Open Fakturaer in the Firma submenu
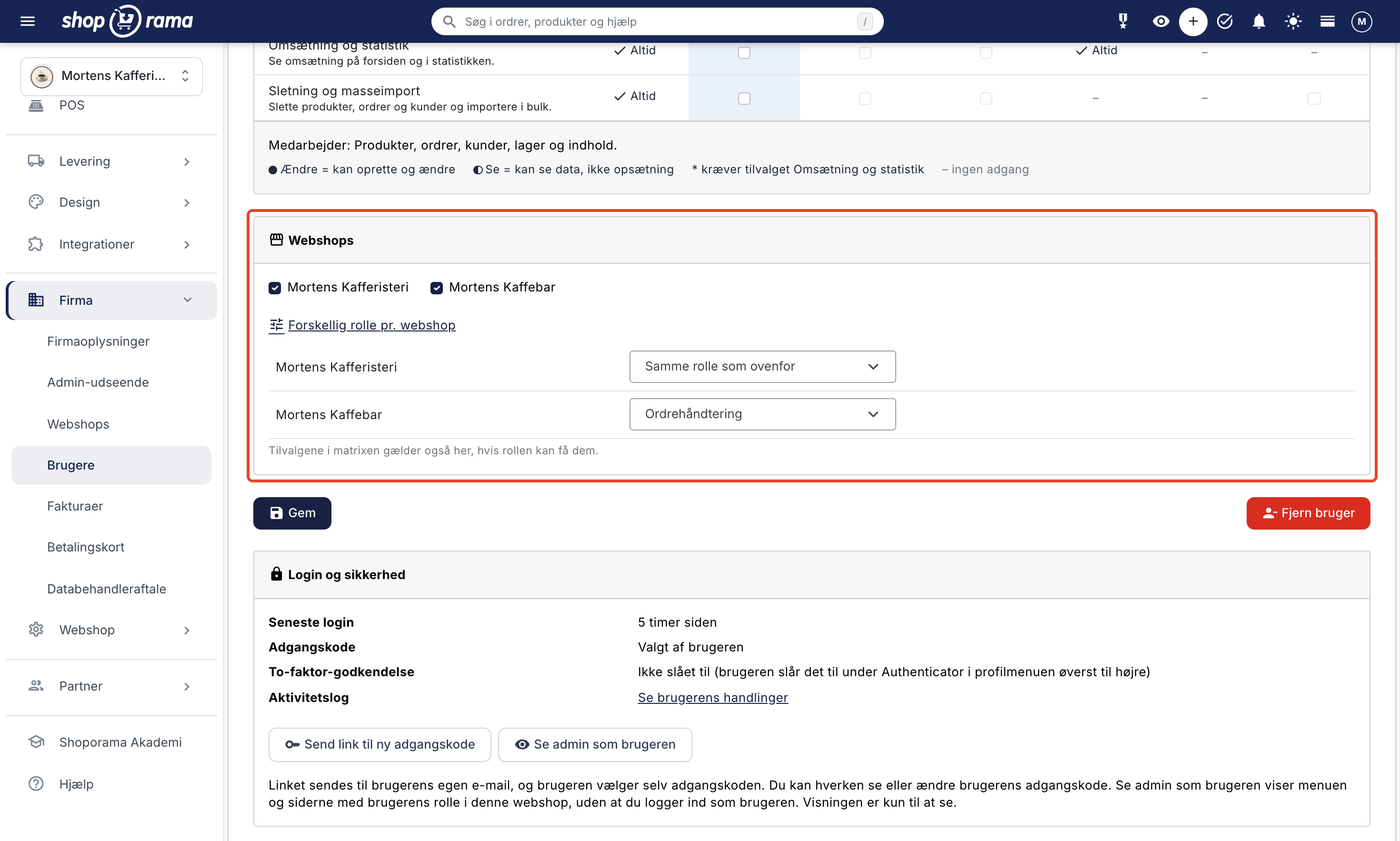This screenshot has height=841, width=1400. tap(75, 506)
